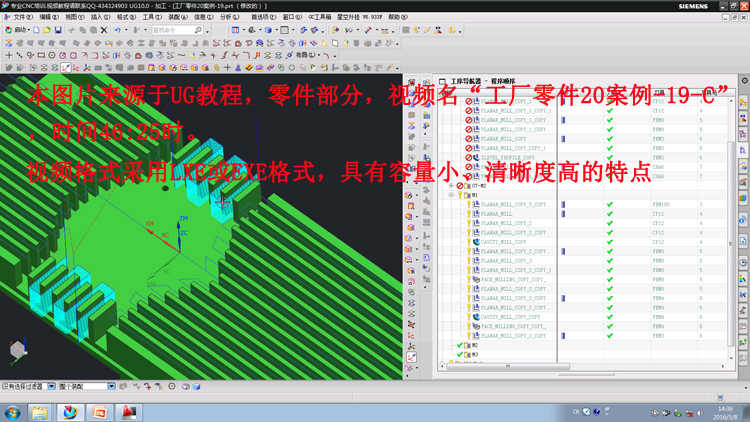Select the Line tool next to Point
Viewport: 750px width, 422px height.
tap(19, 56)
